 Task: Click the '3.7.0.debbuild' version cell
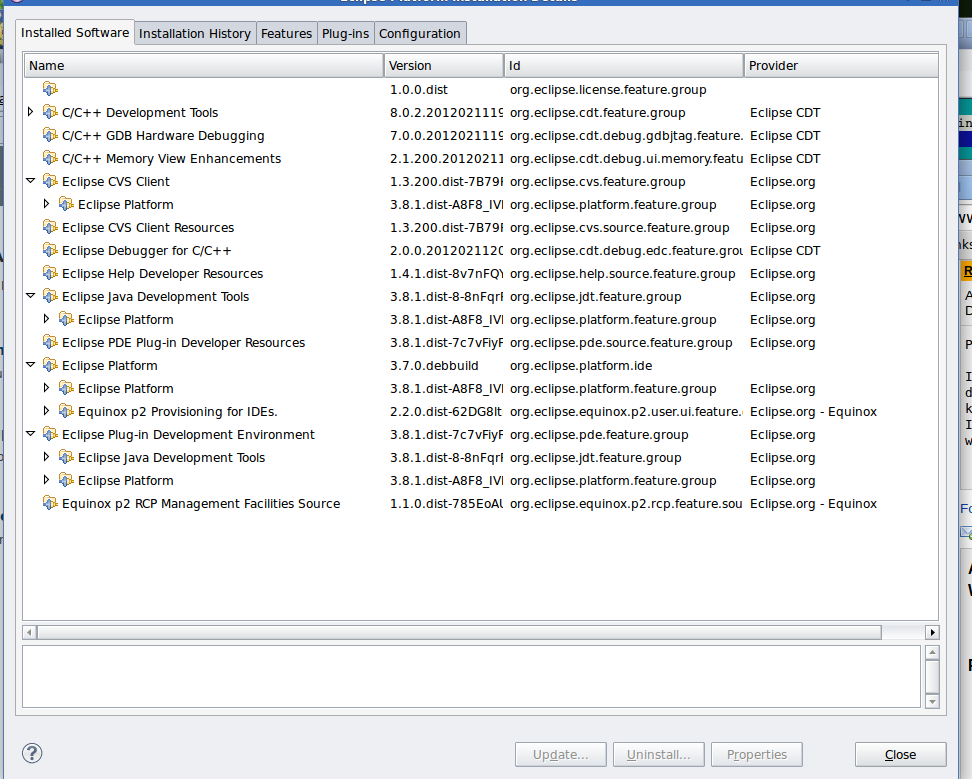(x=434, y=366)
